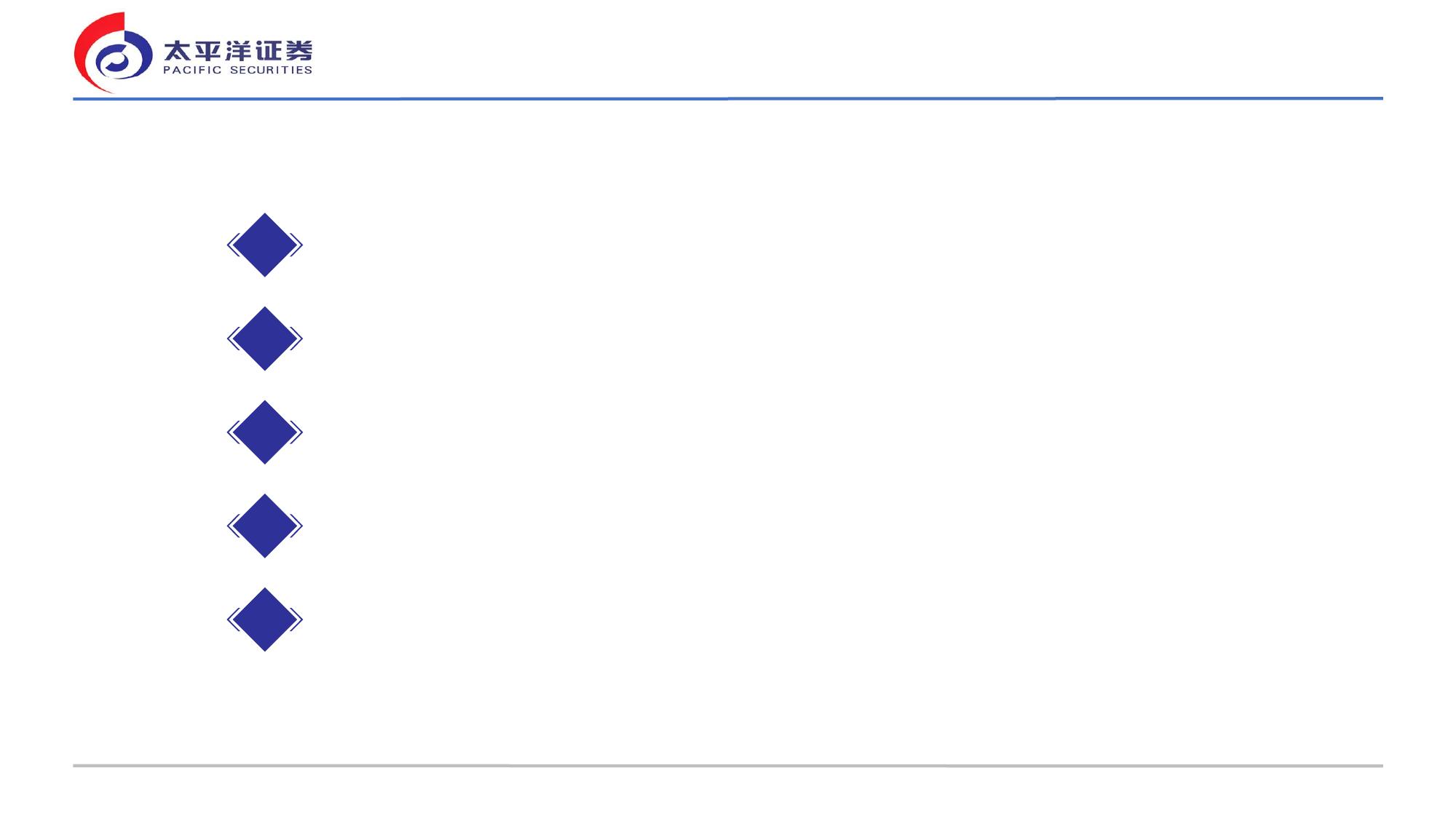Screen dimensions: 1456x819
Task: Select the second blue diamond bullet
Action: coord(265,339)
